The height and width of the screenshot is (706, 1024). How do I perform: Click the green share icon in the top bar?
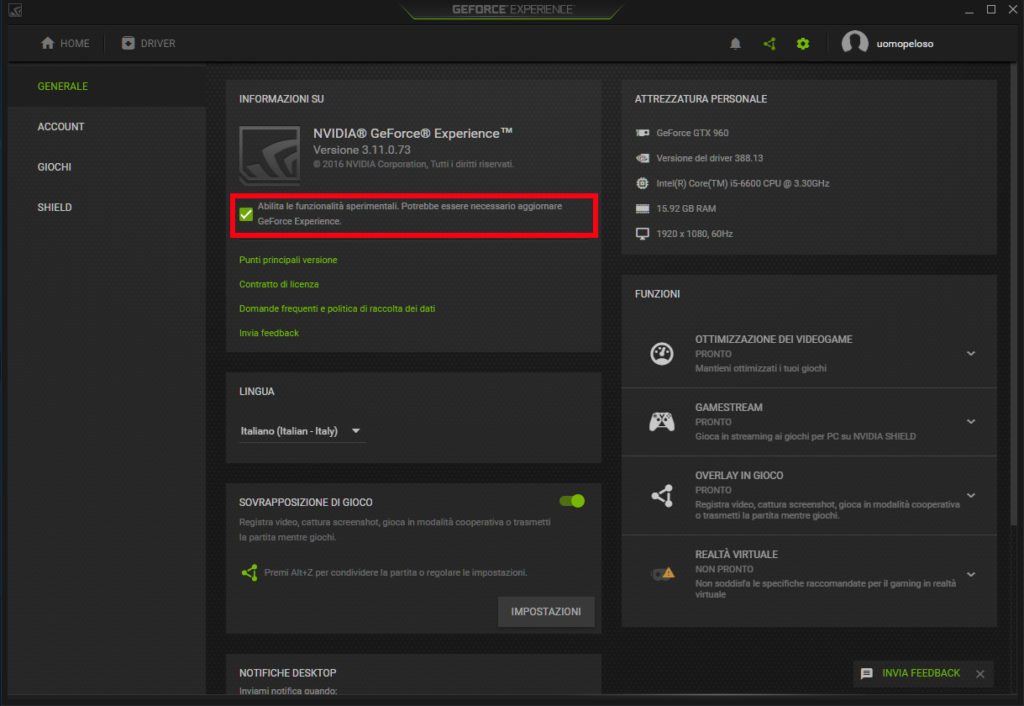770,43
